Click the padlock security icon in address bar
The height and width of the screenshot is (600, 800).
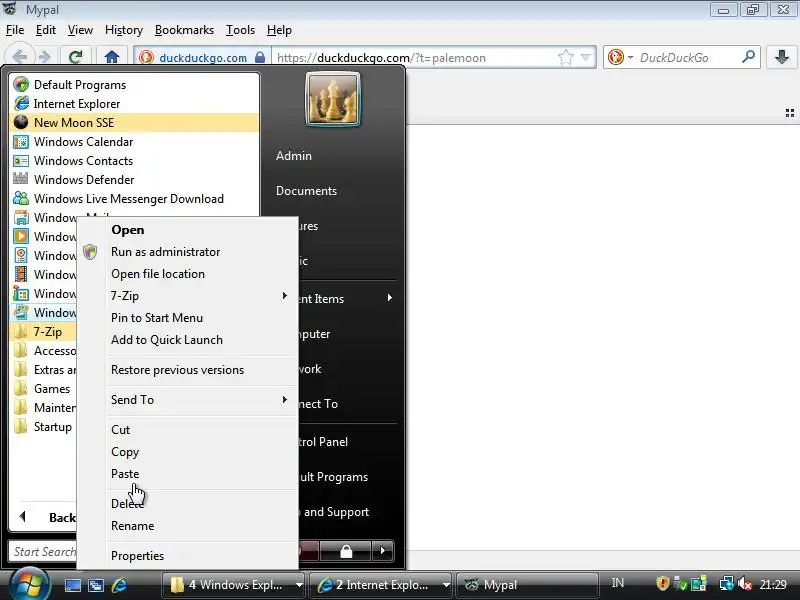pos(260,57)
